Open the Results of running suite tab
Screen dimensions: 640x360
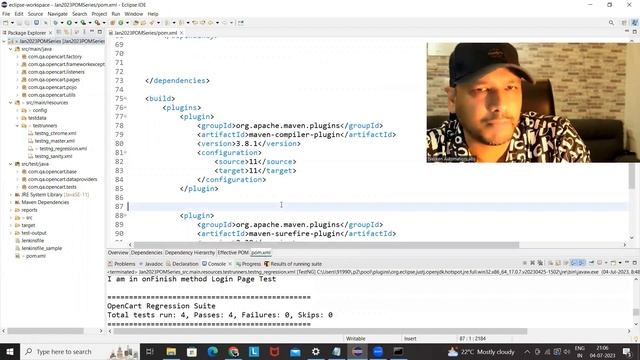pos(293,264)
